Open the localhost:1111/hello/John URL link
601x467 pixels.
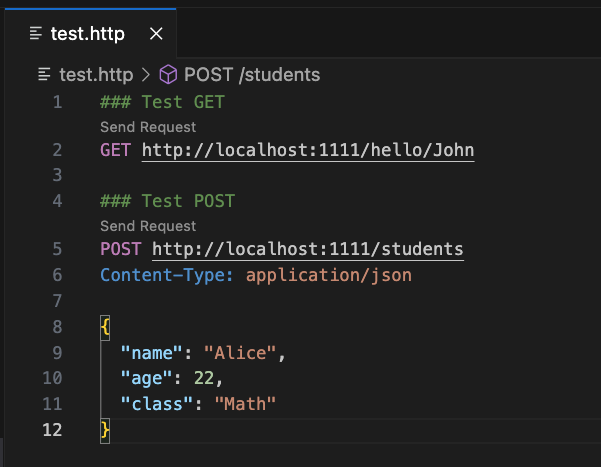click(308, 150)
